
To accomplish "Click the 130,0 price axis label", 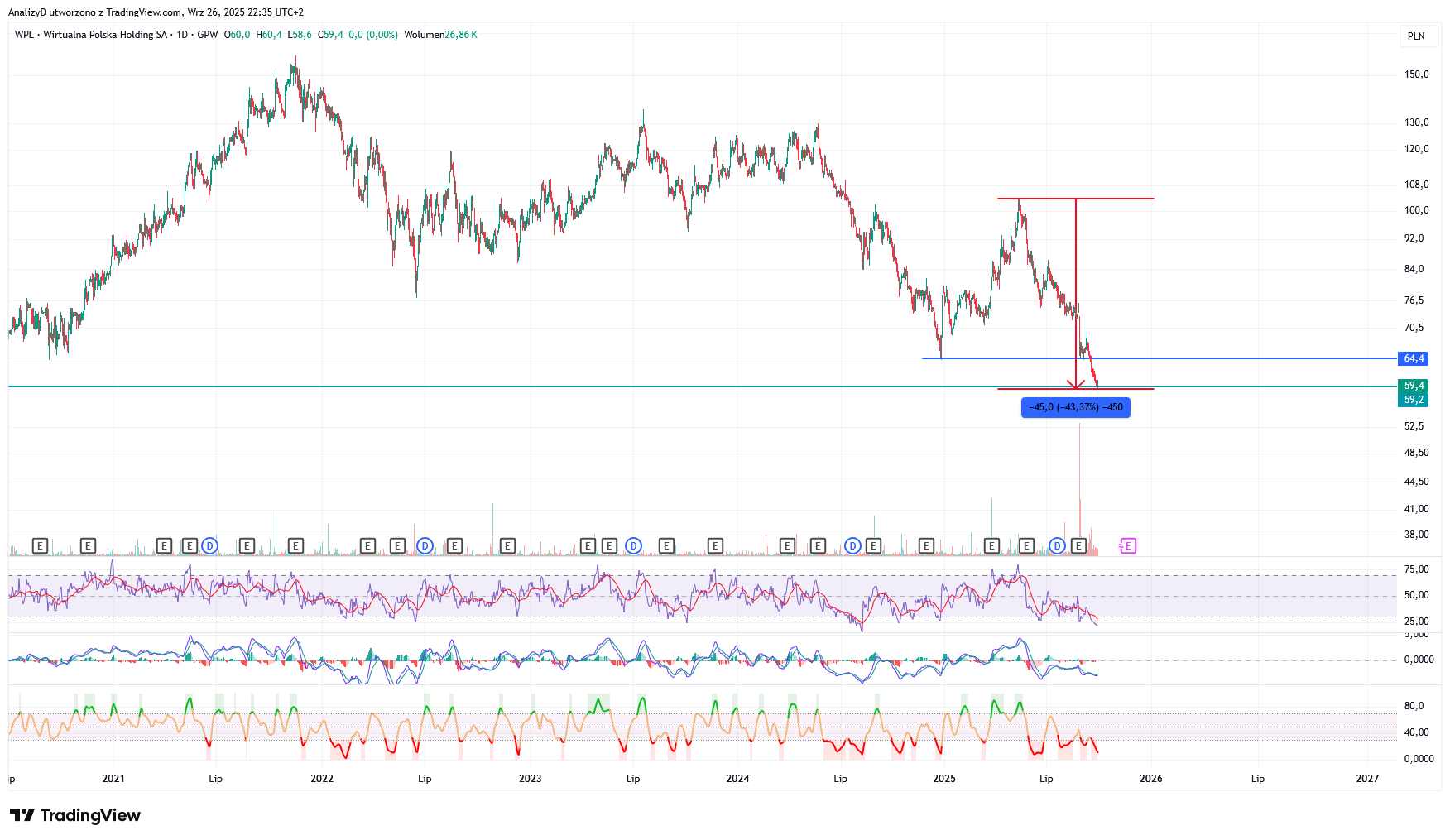I will pos(1416,122).
